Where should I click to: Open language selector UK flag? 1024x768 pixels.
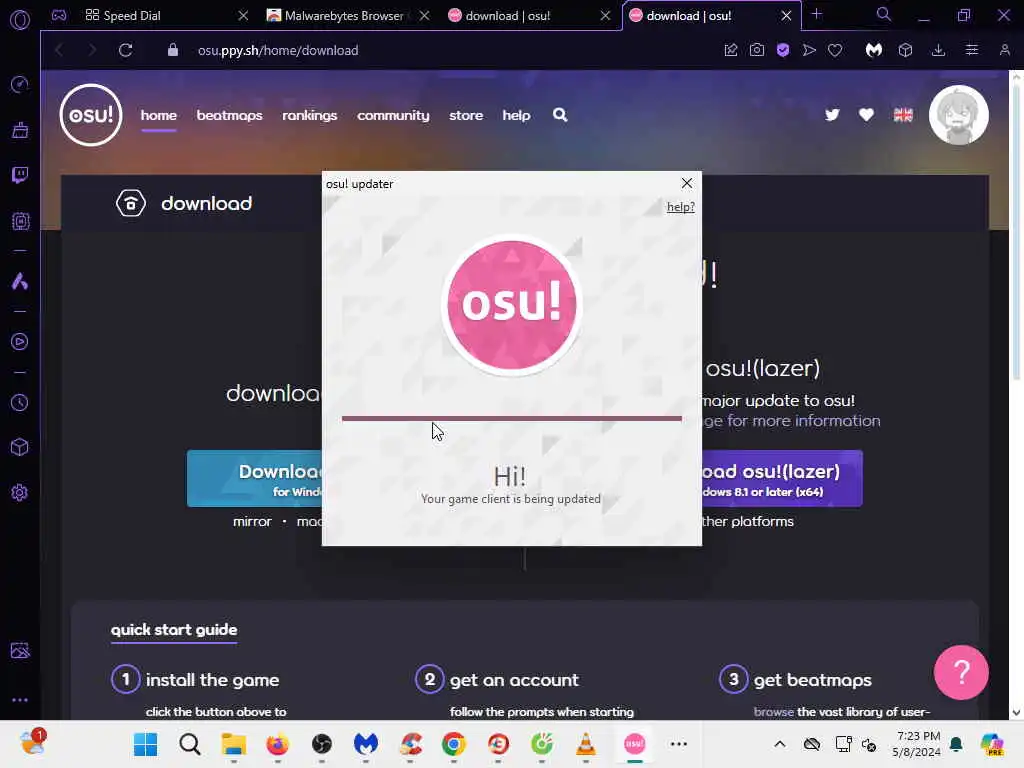903,115
